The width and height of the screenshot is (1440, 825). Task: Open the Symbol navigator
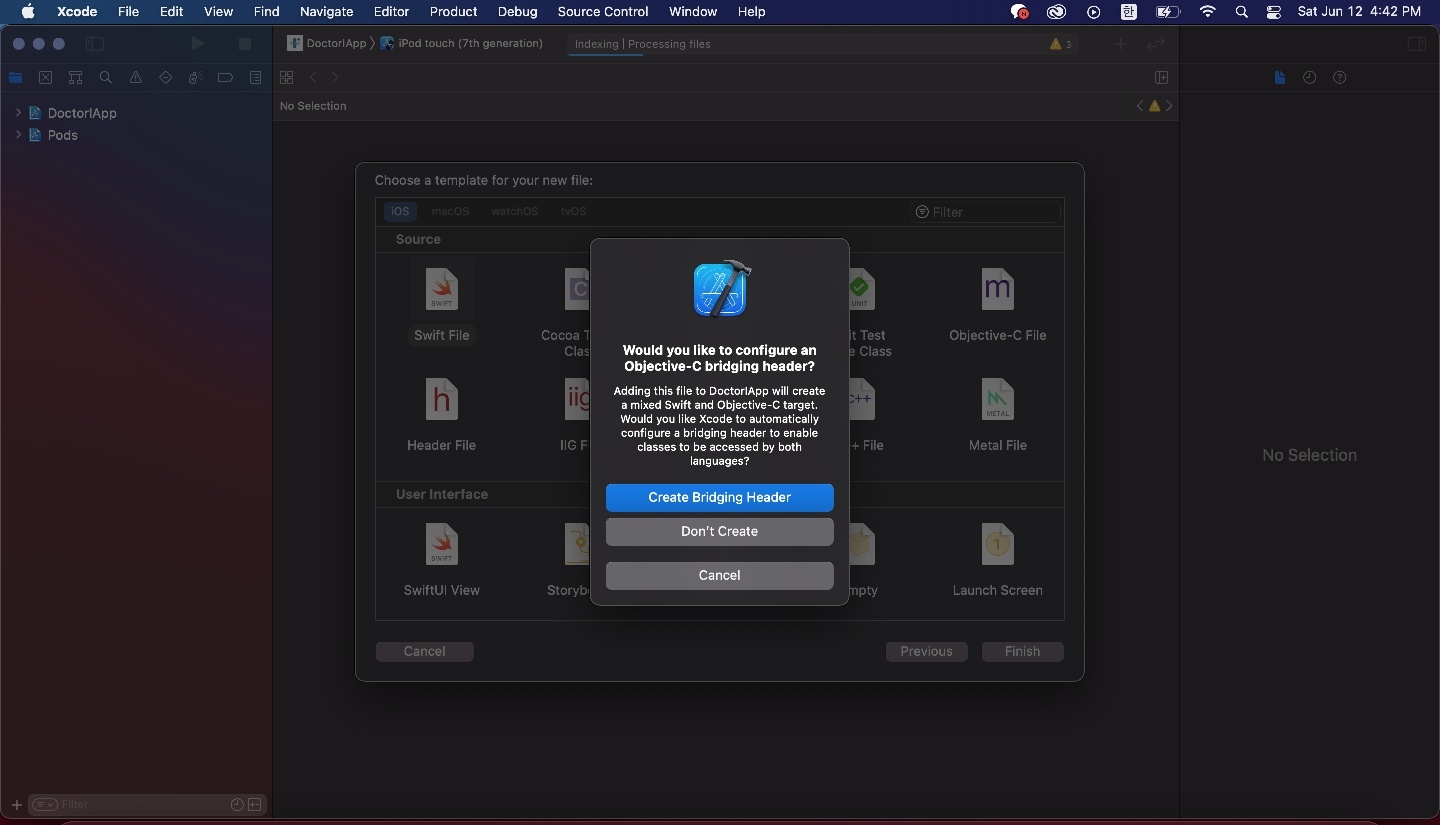click(x=75, y=78)
